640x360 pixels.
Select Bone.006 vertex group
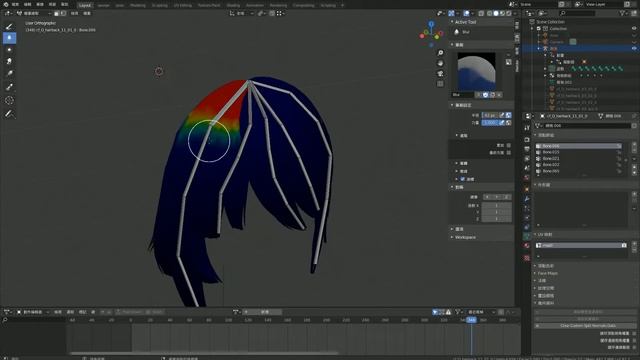578,146
